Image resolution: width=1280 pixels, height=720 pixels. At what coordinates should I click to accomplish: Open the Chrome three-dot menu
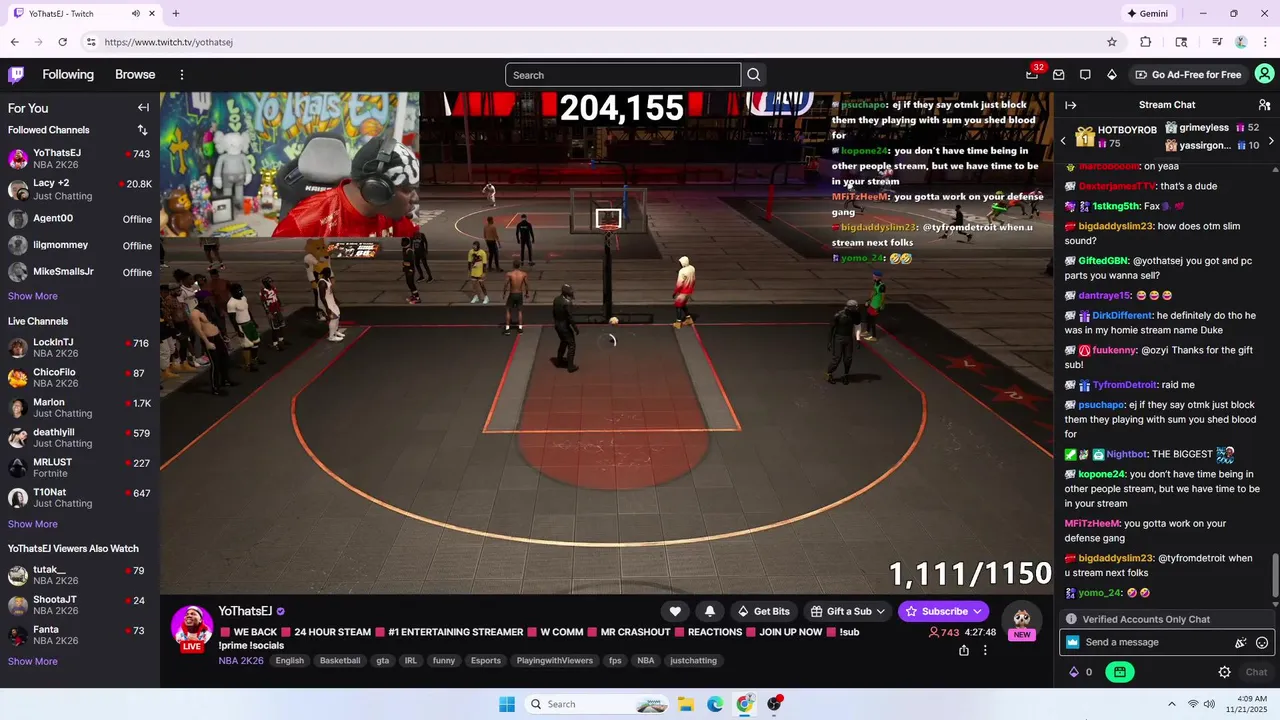tap(1264, 42)
